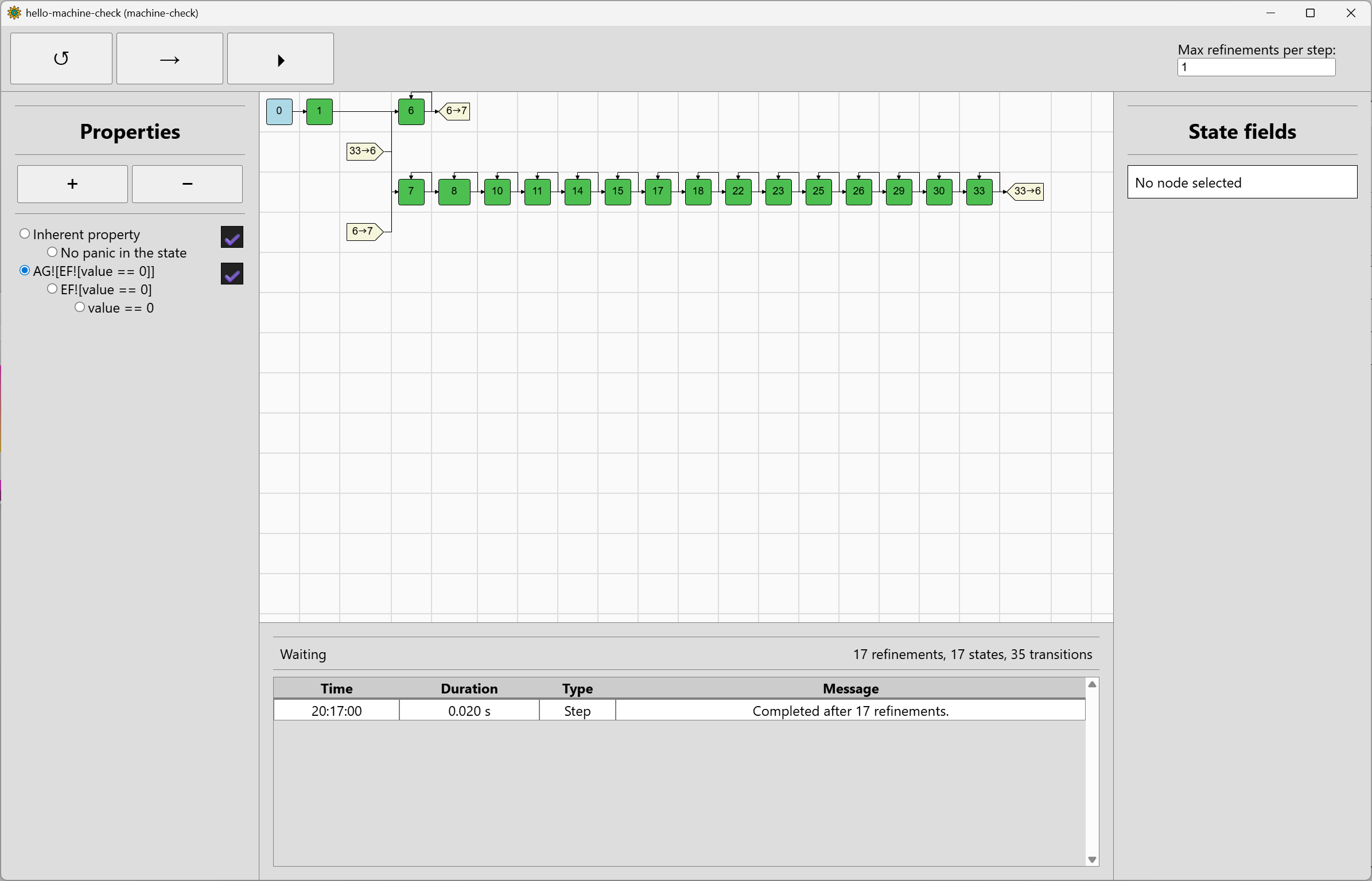Select the EF![value == 0] subproperty radio

click(x=52, y=289)
